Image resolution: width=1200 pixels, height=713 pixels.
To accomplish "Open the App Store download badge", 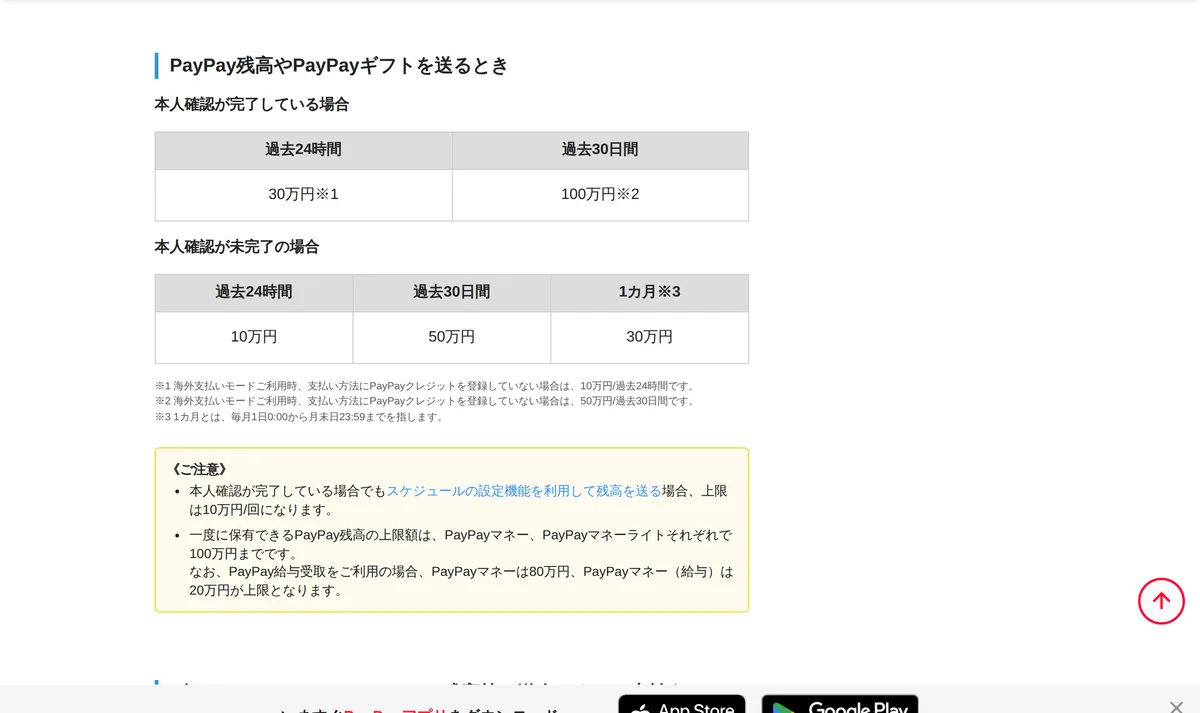I will tap(682, 704).
